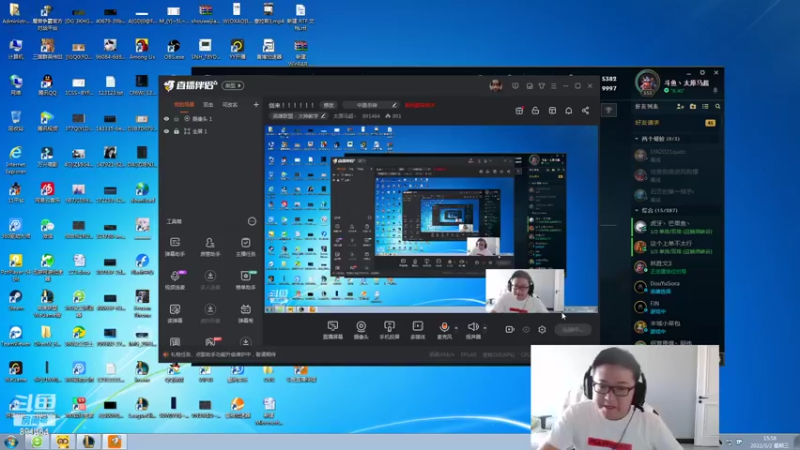Open game client profile avatar
800x450 pixels.
click(x=647, y=82)
